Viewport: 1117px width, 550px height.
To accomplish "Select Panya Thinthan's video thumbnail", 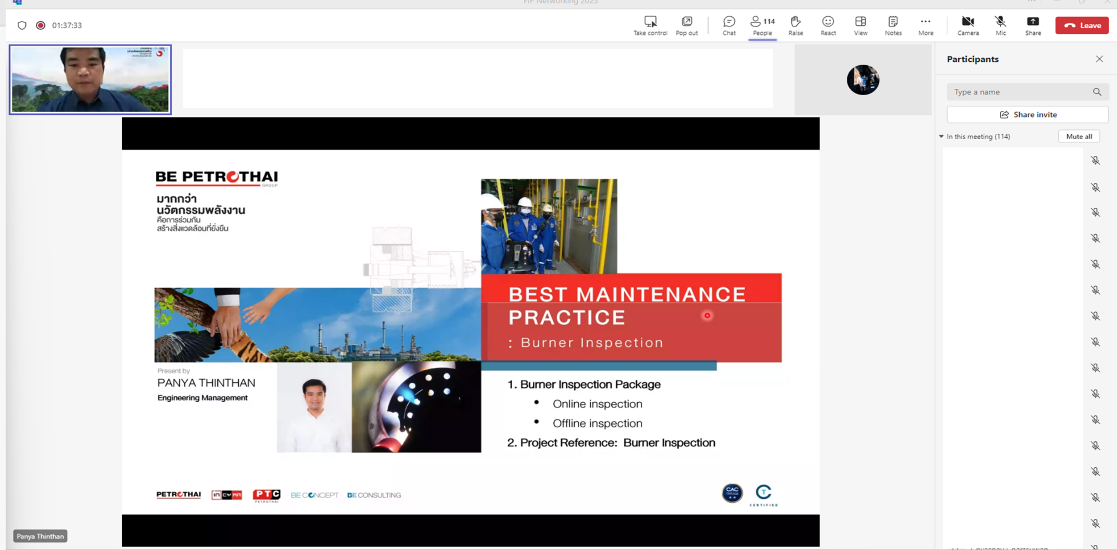I will pos(90,79).
